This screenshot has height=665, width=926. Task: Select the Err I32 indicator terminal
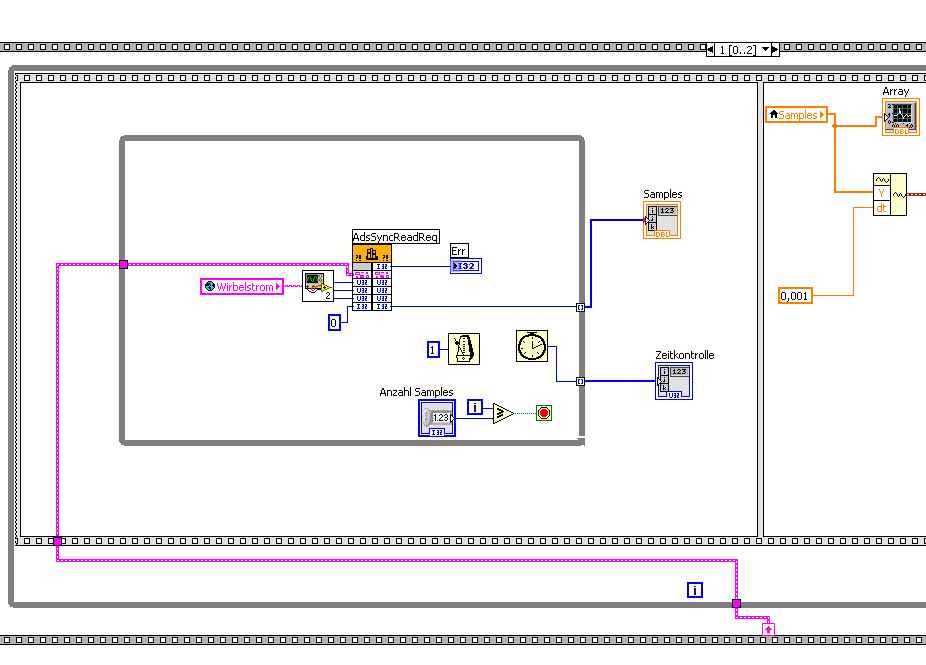pos(466,266)
